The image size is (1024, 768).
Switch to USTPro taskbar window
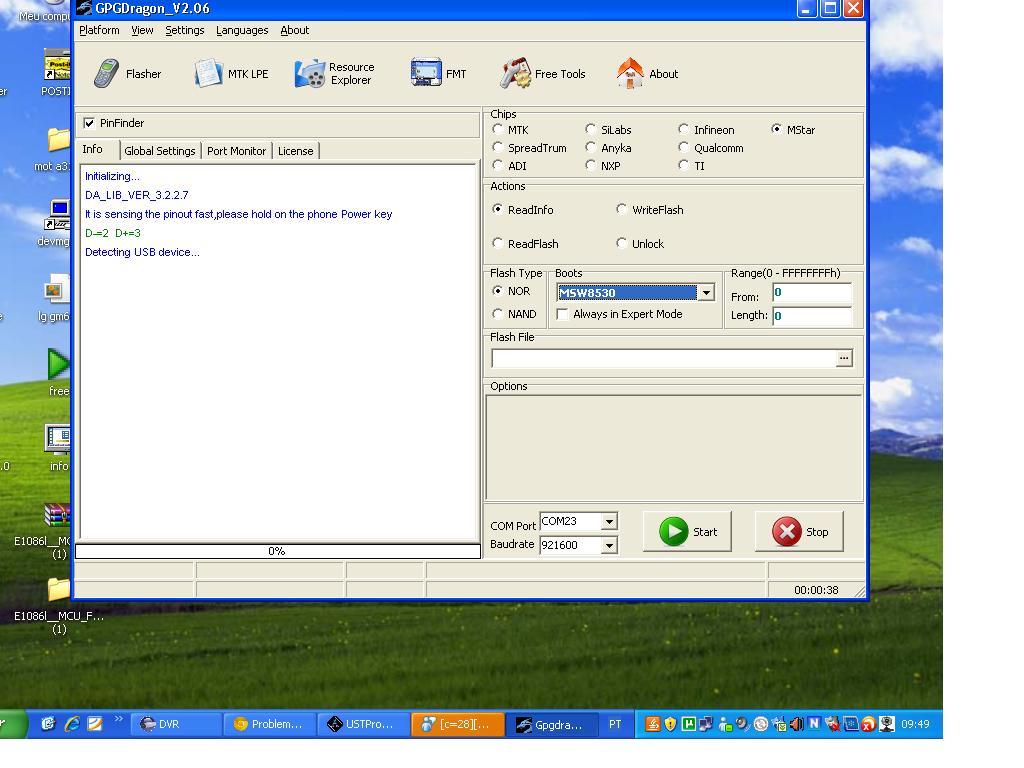363,724
